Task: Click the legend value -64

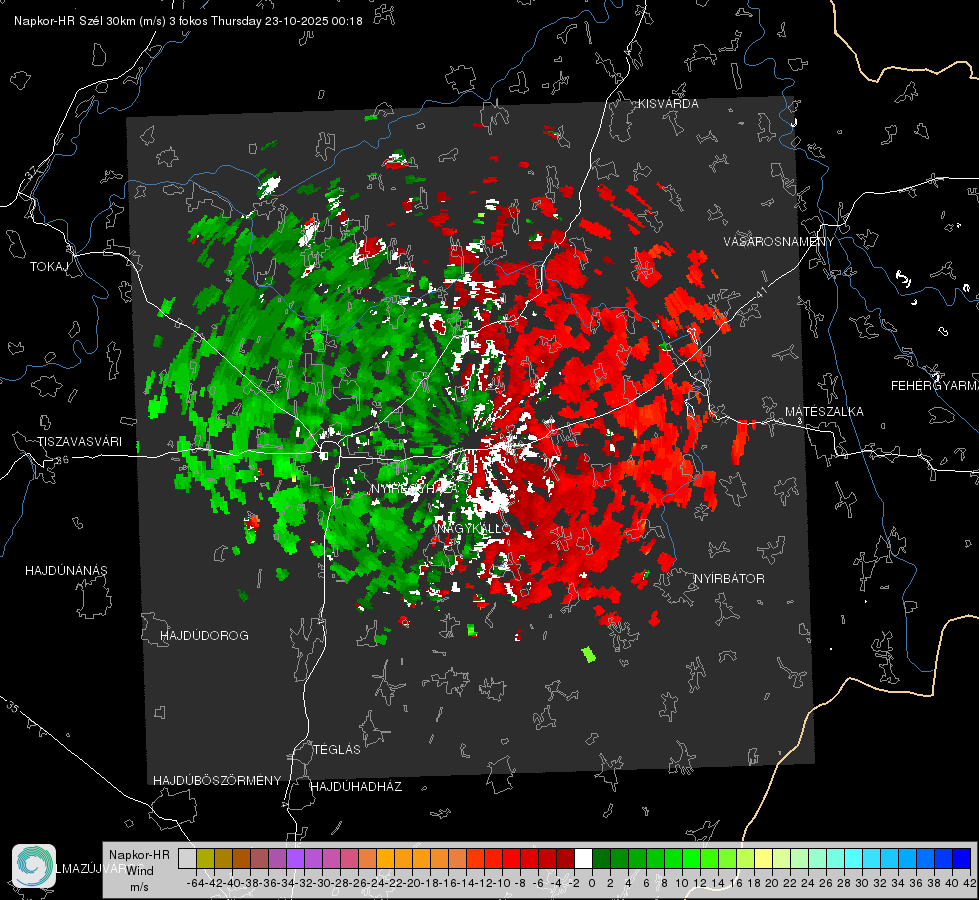Action: point(195,883)
